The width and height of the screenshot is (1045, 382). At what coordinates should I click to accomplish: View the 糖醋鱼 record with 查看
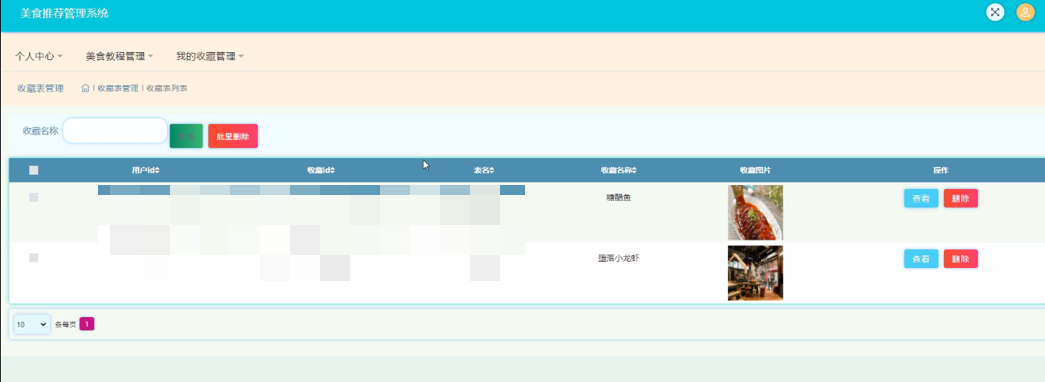point(921,199)
